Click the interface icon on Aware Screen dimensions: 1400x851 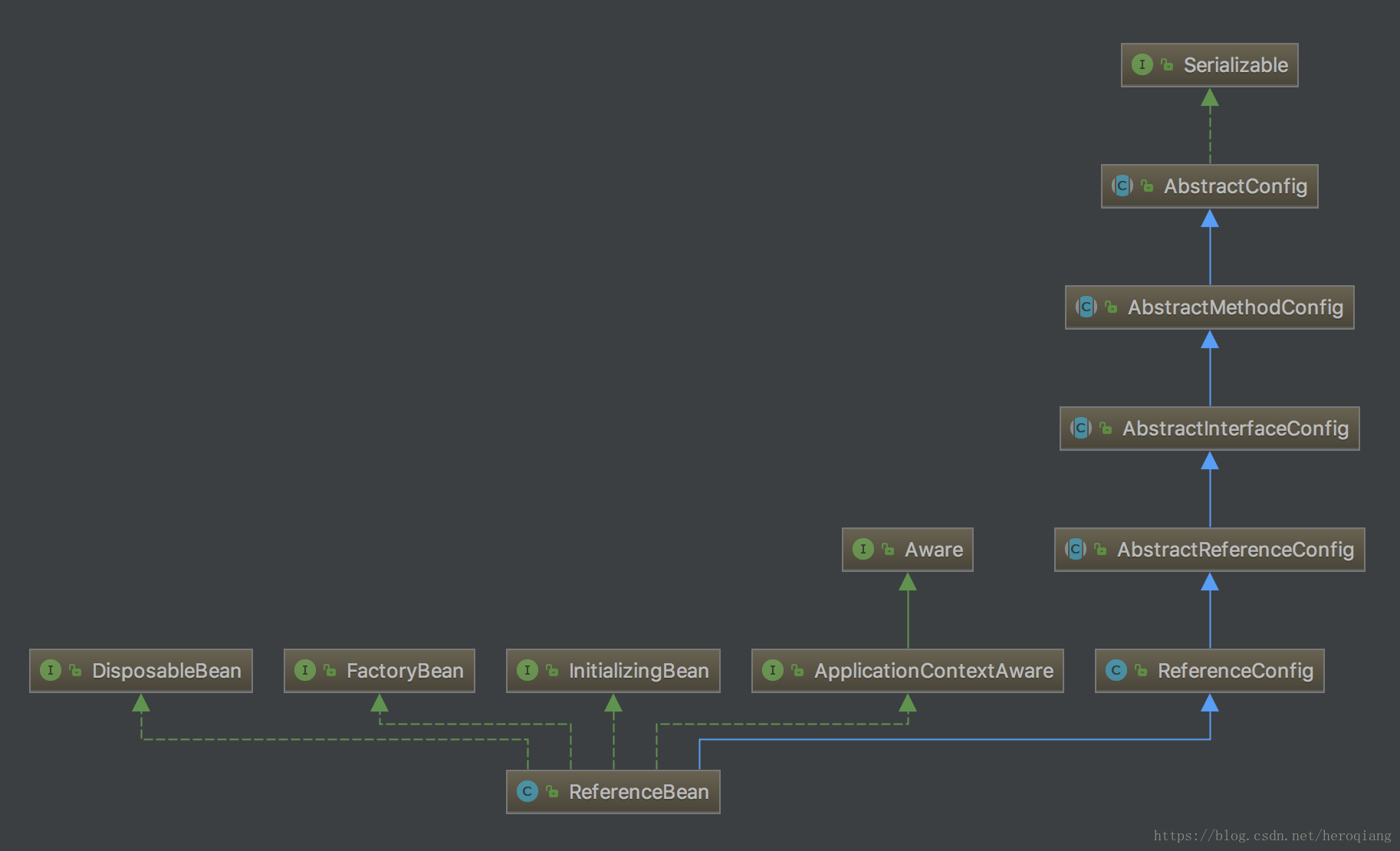point(863,549)
